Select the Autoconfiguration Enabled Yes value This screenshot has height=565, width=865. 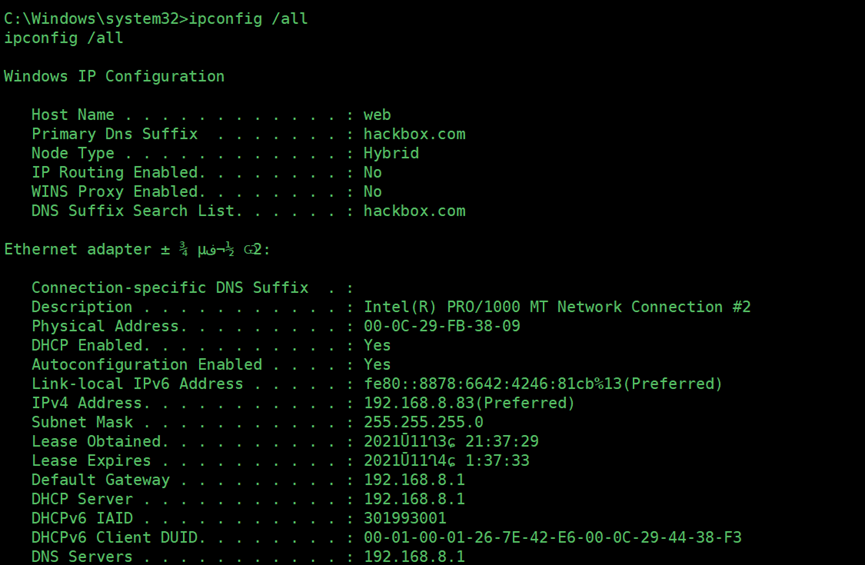coord(377,365)
